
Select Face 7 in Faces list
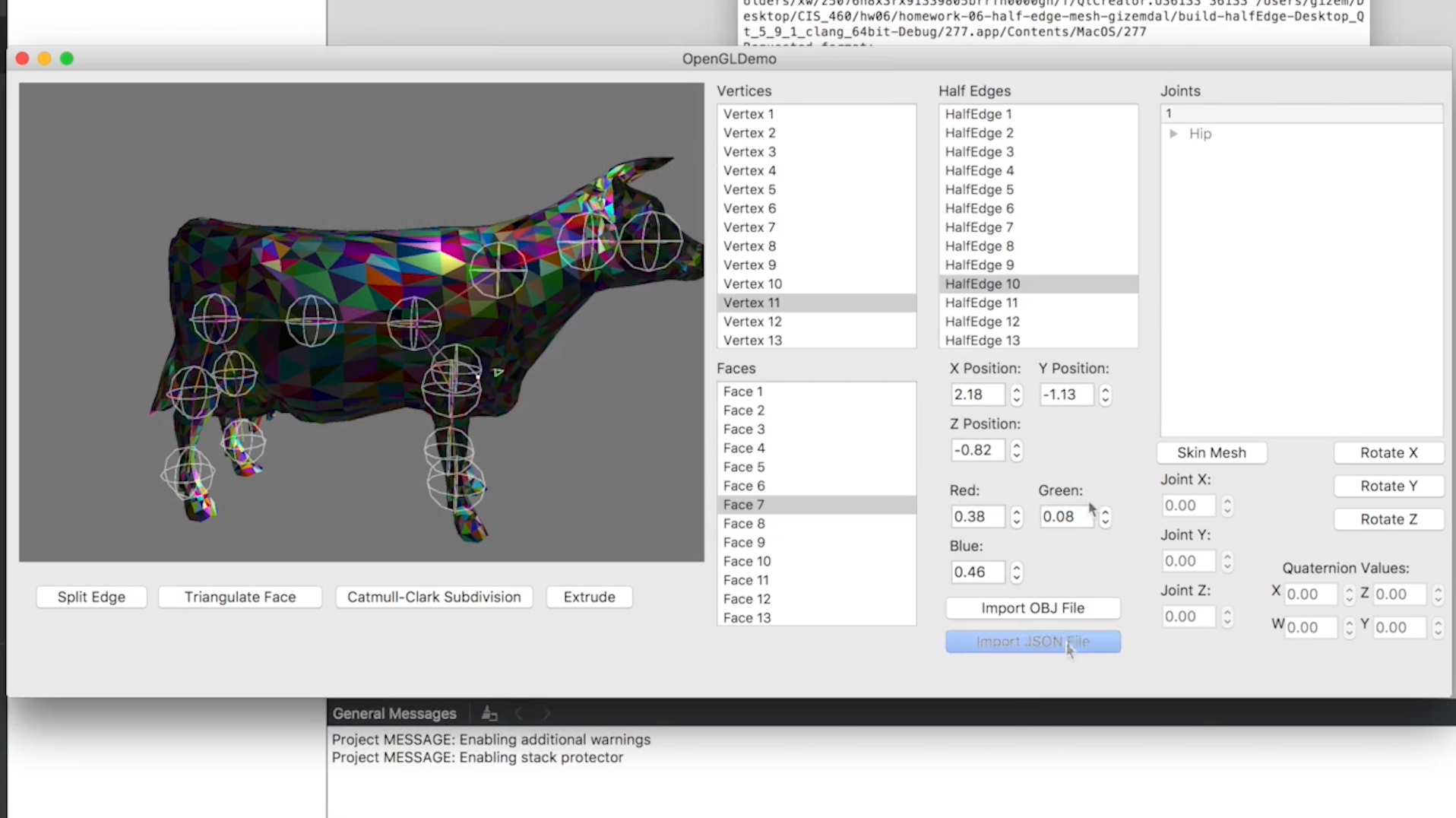[x=816, y=505]
